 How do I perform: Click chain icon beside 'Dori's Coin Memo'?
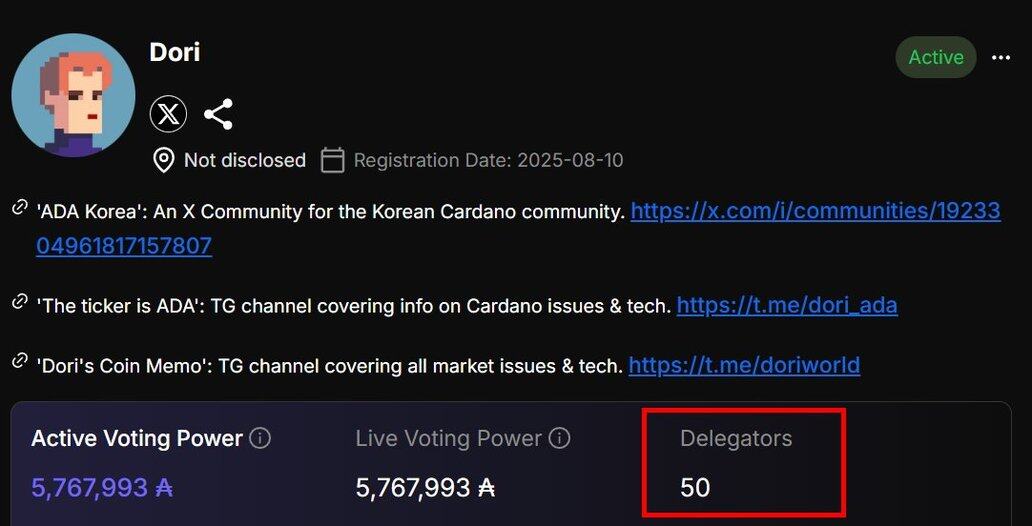click(19, 361)
